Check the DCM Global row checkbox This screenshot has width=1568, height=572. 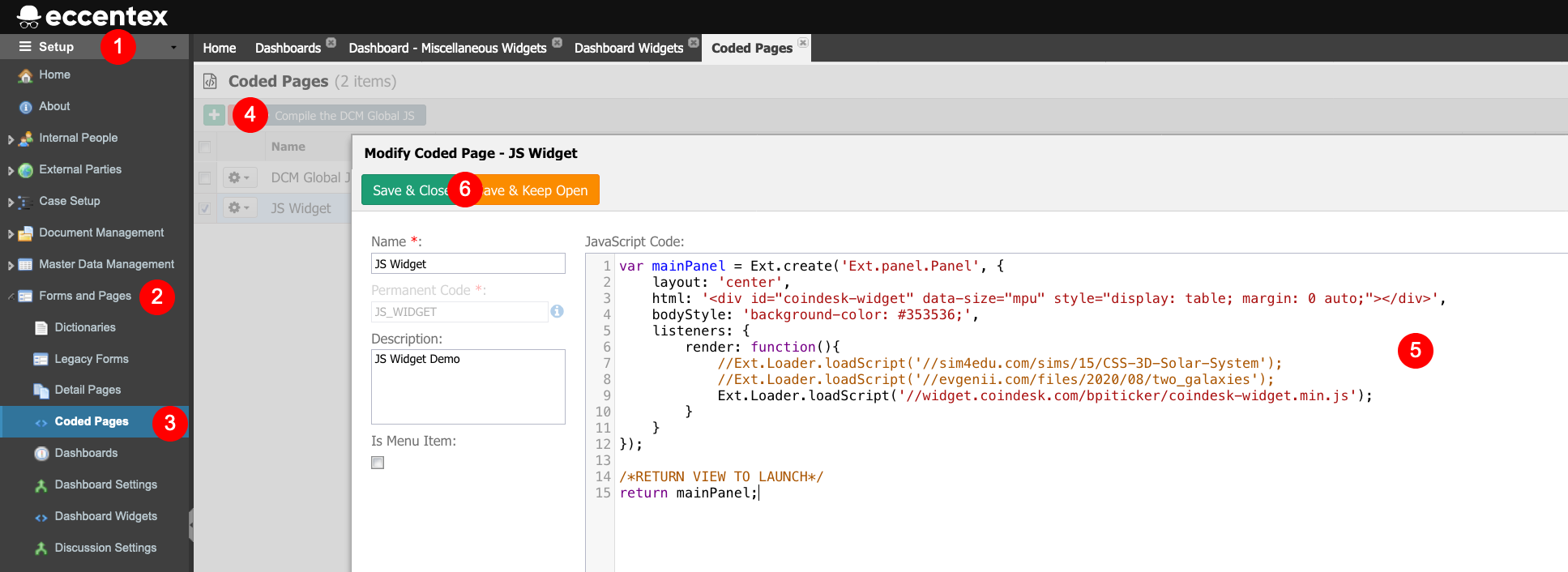205,177
